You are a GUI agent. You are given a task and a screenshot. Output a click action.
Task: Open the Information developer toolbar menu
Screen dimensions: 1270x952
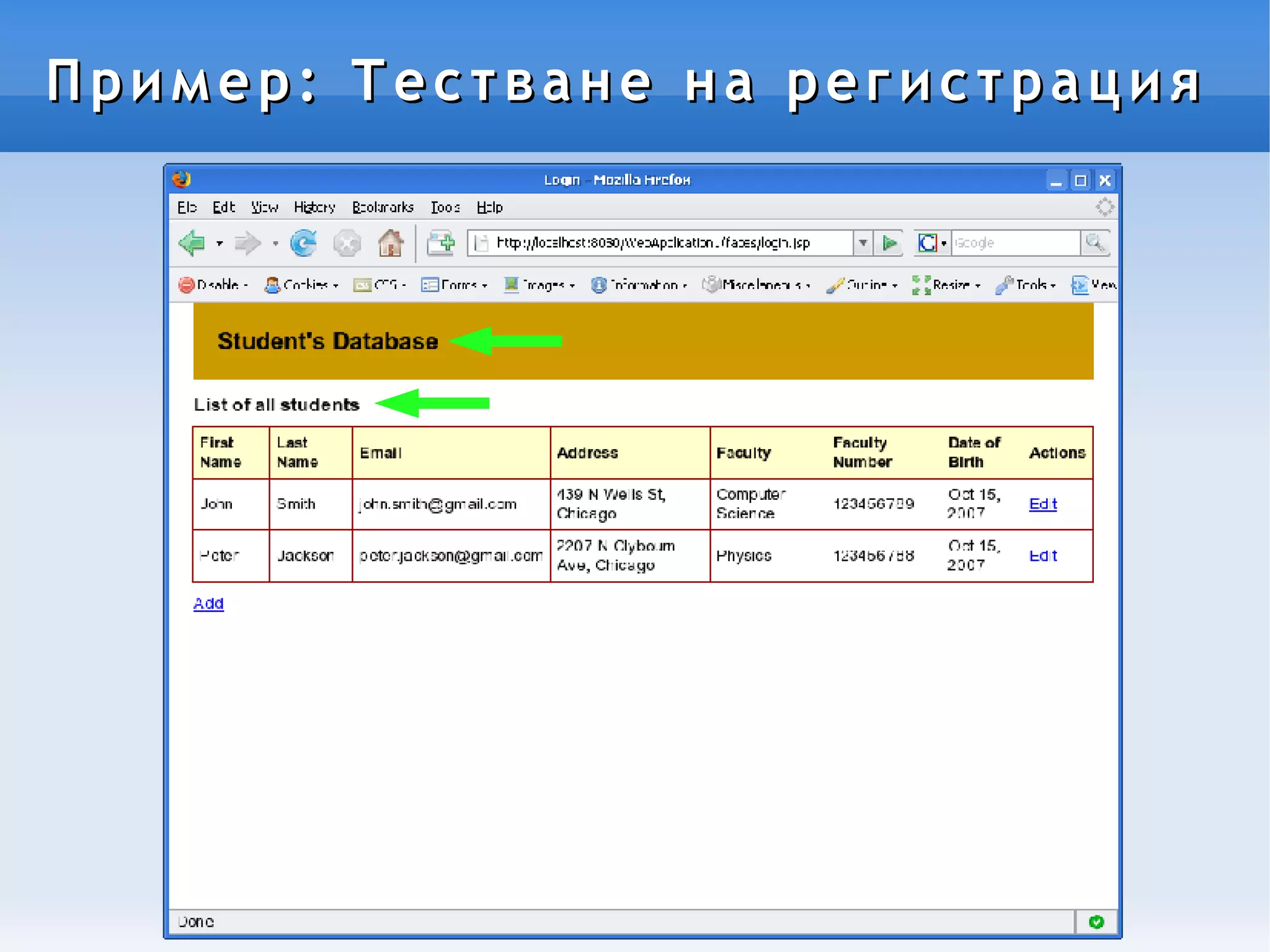coord(639,285)
